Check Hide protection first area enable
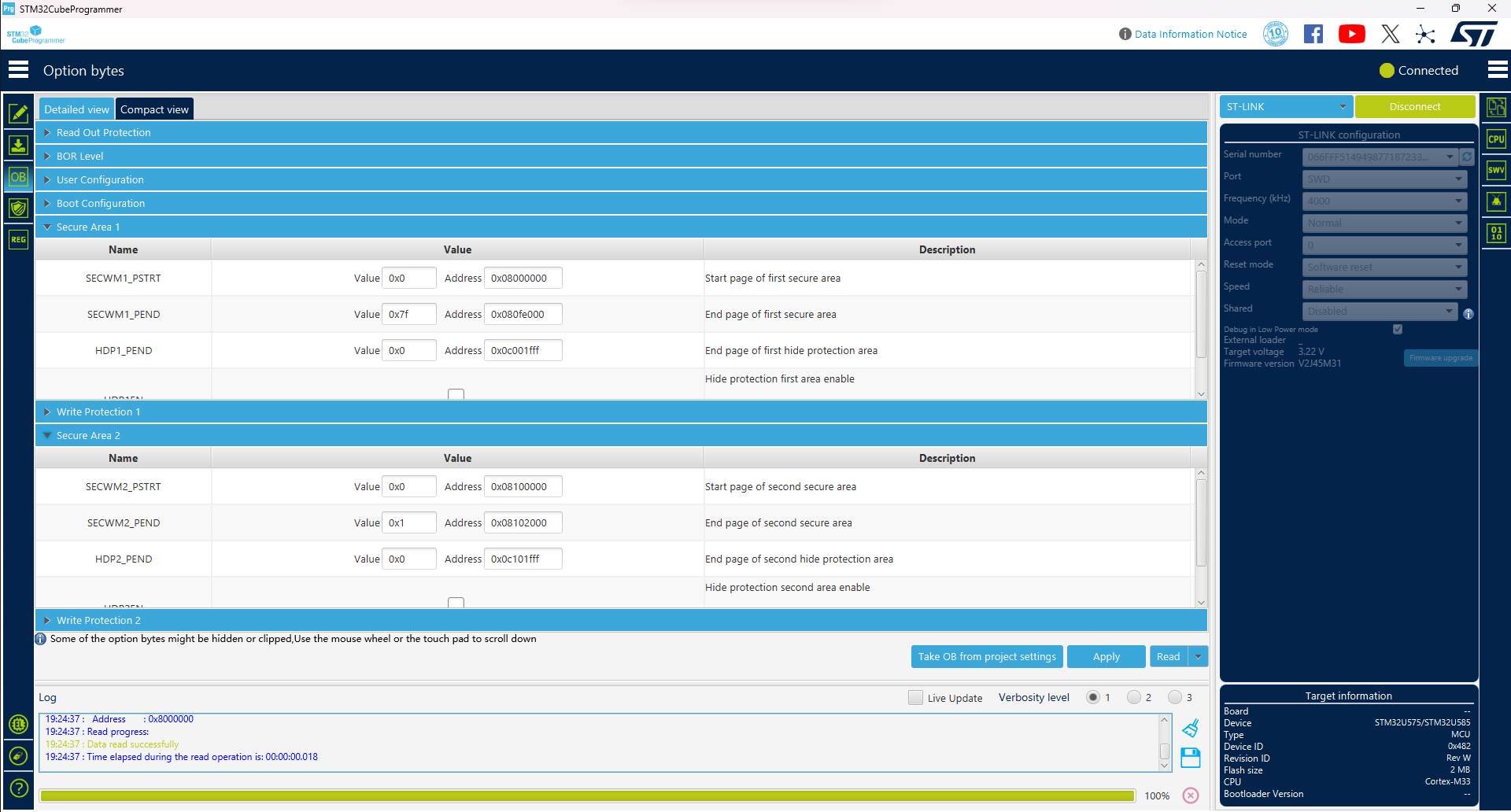Viewport: 1511px width, 812px height. [456, 394]
